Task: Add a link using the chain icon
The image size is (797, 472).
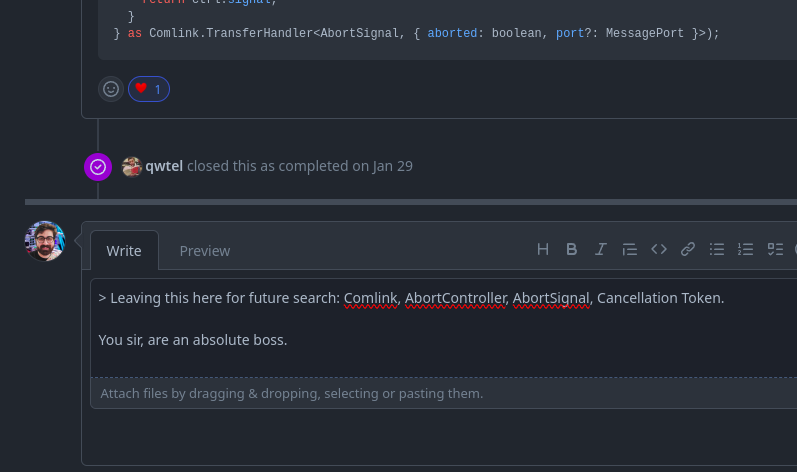Action: point(688,250)
